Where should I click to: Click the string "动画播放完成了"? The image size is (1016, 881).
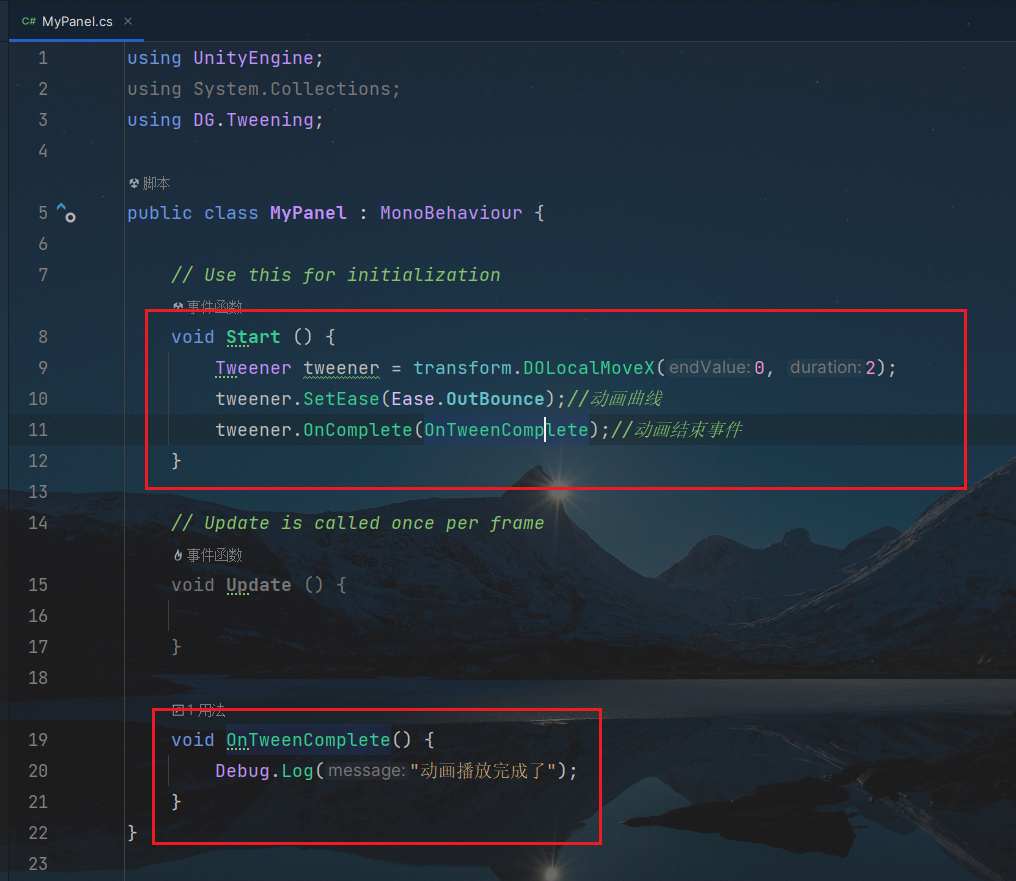[483, 771]
